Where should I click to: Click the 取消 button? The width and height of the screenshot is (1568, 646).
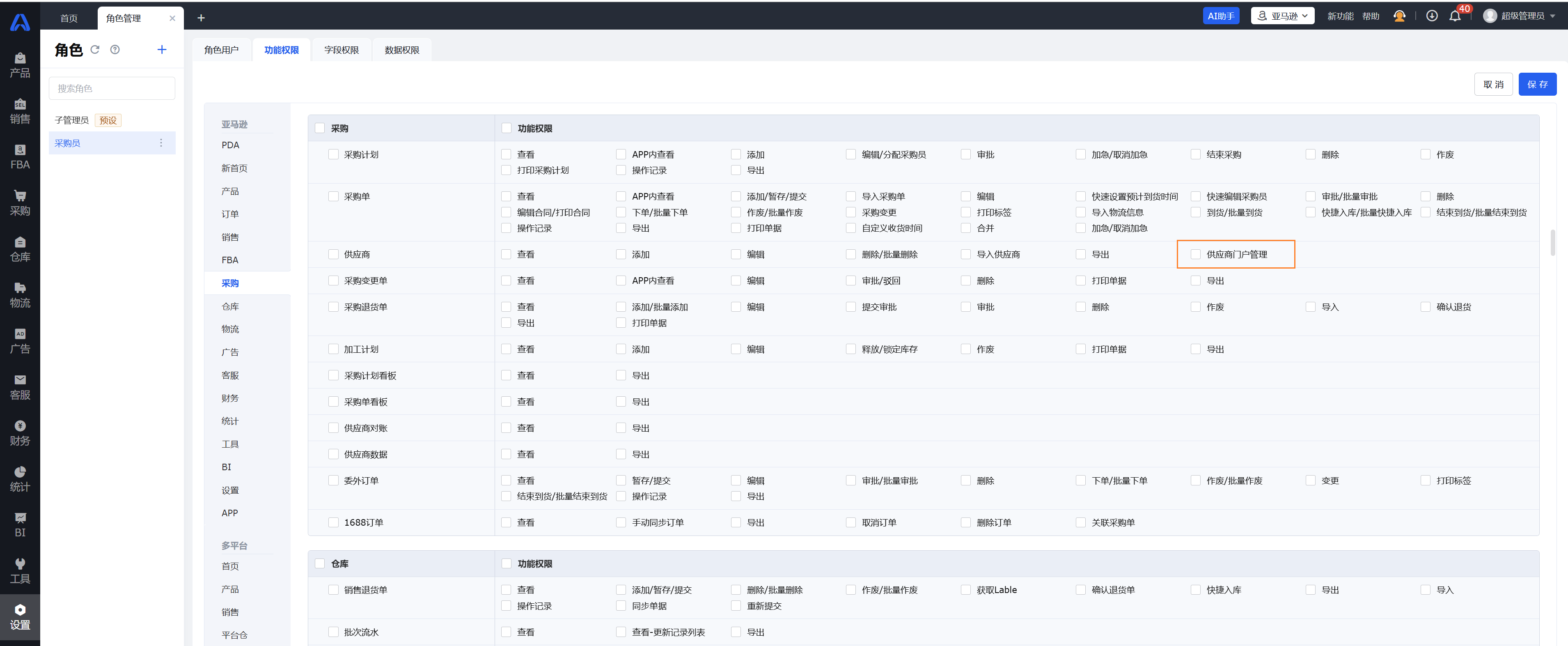click(x=1493, y=84)
